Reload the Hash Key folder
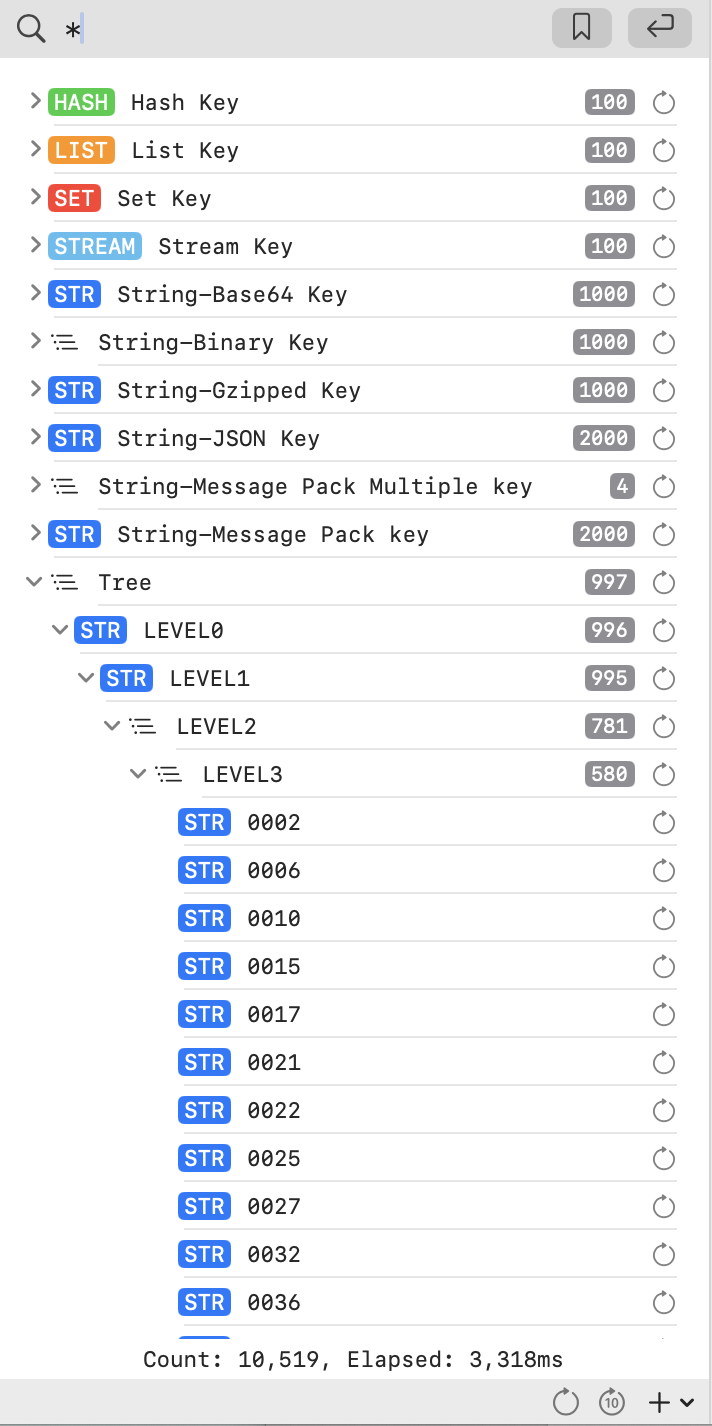This screenshot has width=712, height=1426. [664, 102]
